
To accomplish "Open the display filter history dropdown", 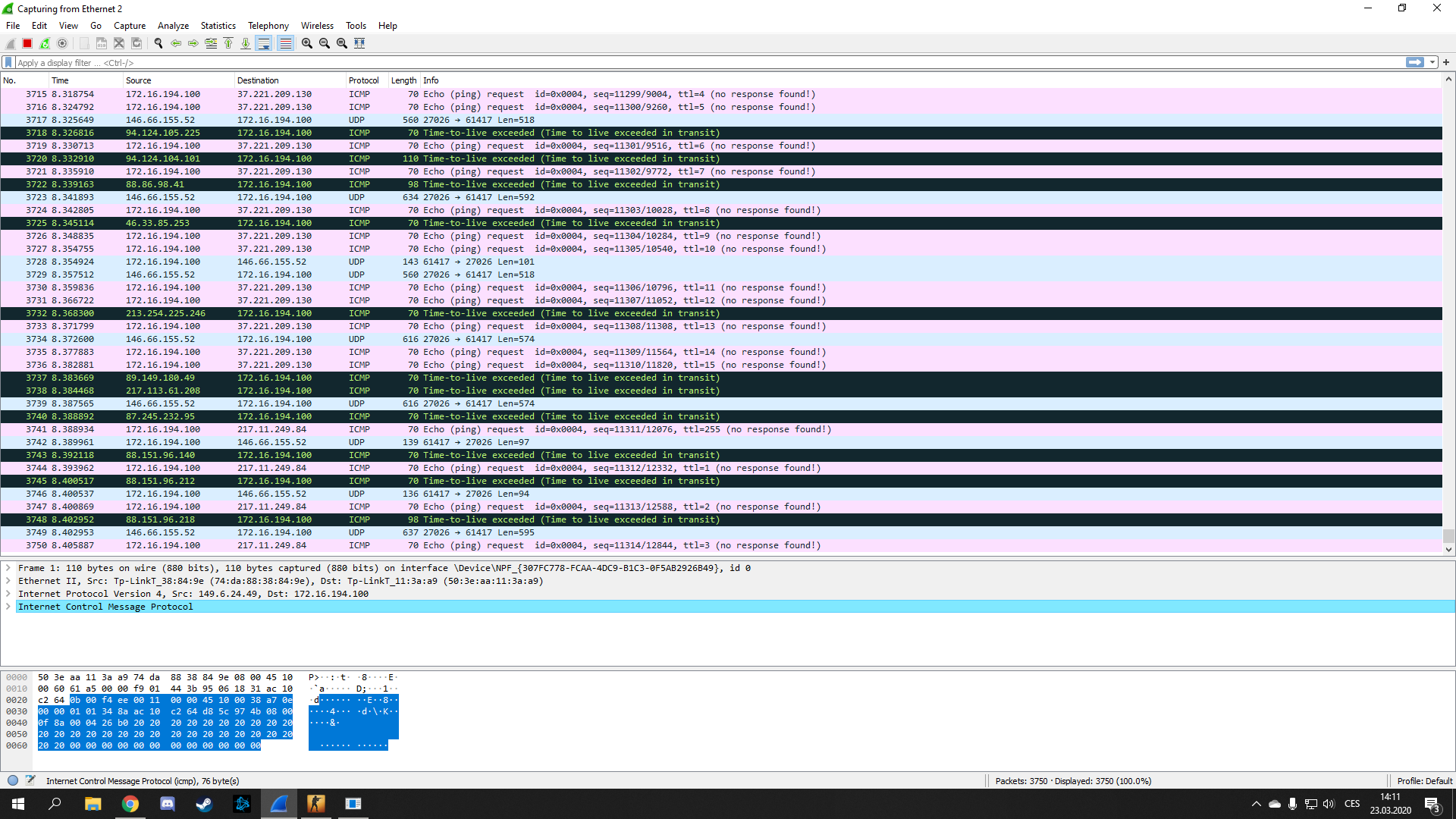I will pyautogui.click(x=1432, y=63).
